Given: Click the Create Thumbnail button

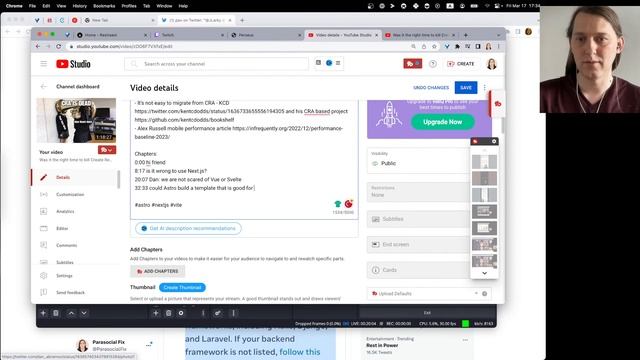Looking at the screenshot, I should pos(182,287).
